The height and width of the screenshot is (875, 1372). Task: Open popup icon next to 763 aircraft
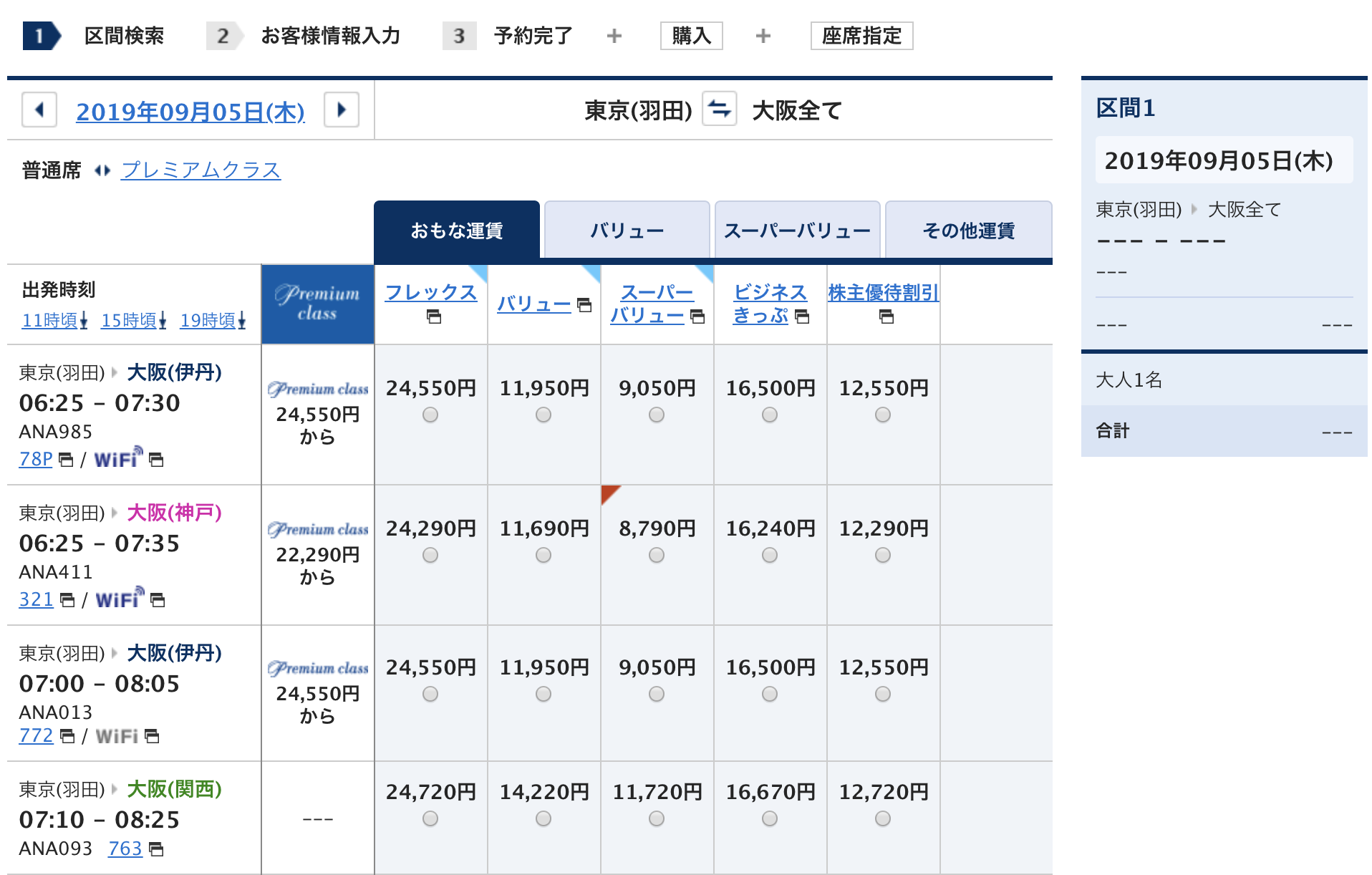coord(156,849)
